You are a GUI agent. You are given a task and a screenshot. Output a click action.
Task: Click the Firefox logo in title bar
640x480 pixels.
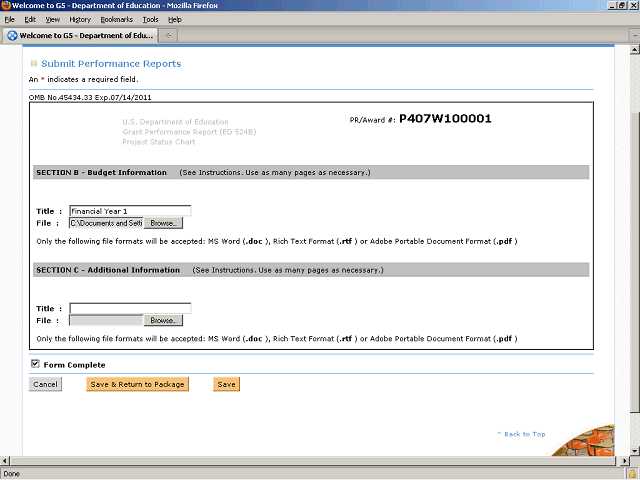click(x=6, y=5)
